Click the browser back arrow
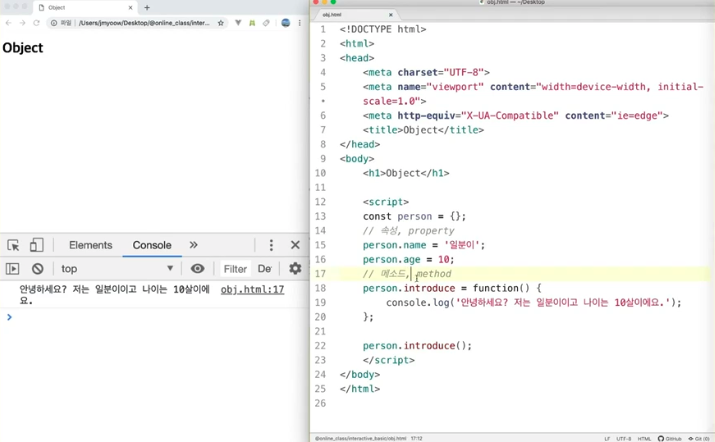The image size is (715, 442). point(8,23)
